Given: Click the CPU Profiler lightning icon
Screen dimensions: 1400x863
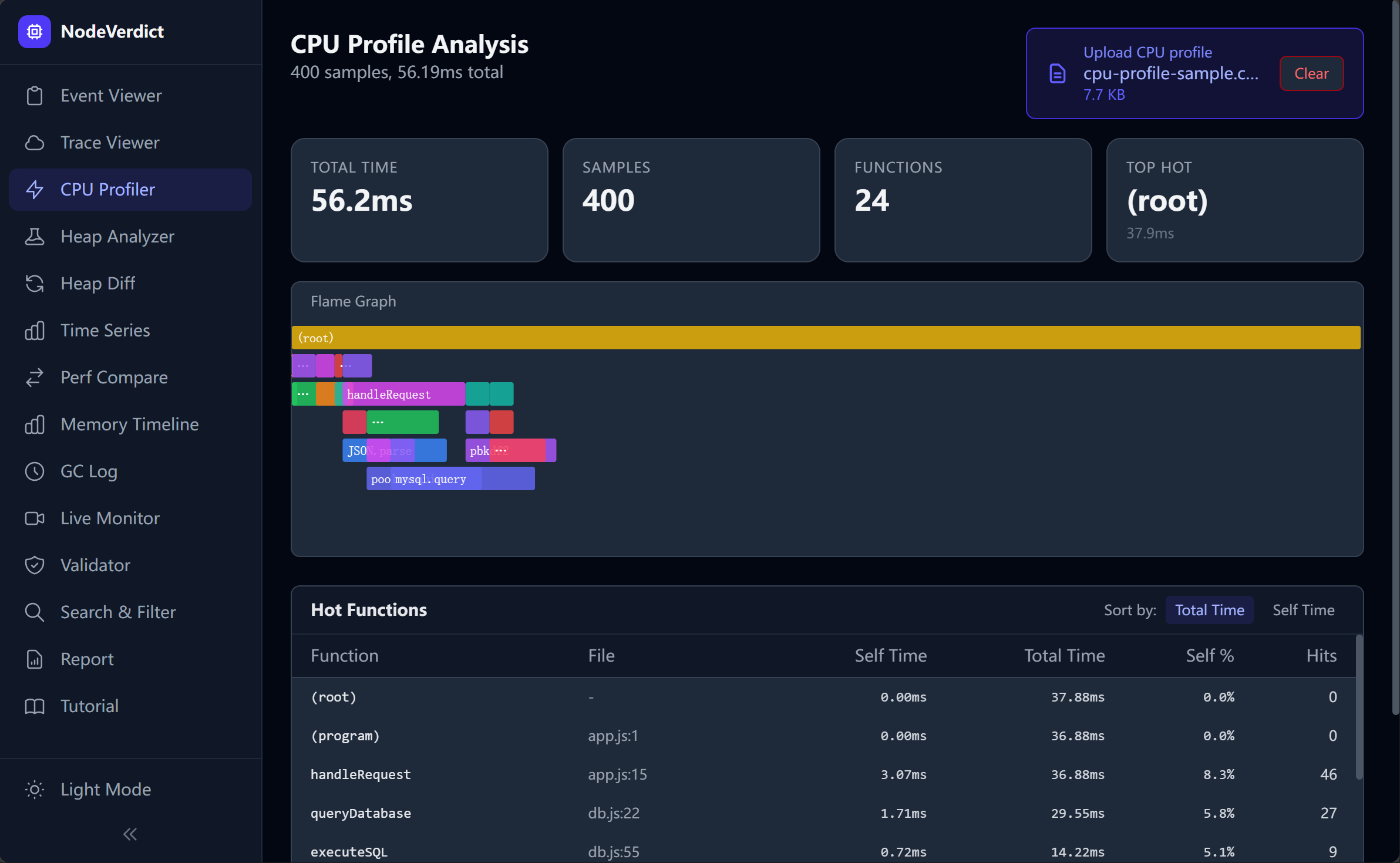Looking at the screenshot, I should (x=35, y=190).
